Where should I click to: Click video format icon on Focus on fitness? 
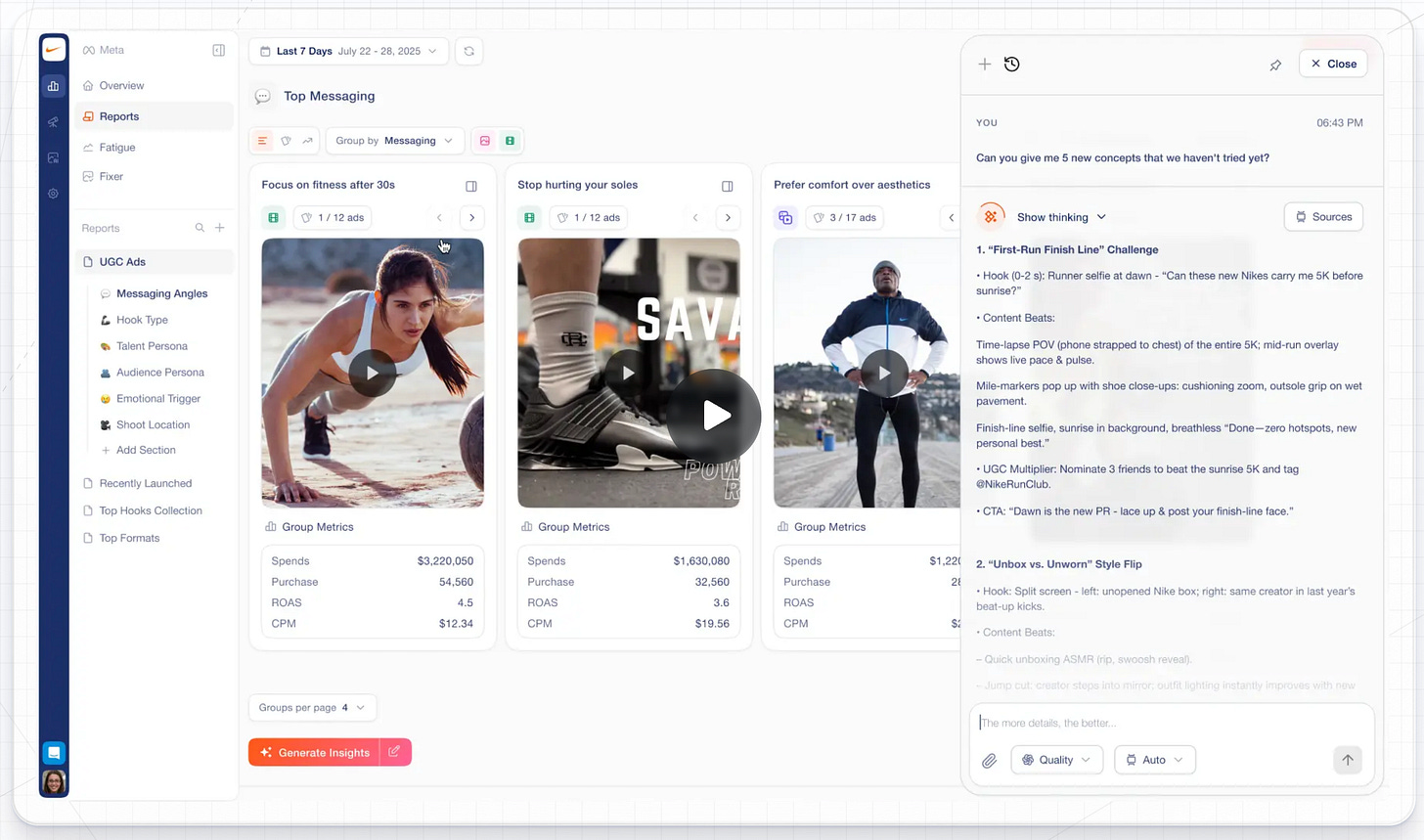coord(274,217)
